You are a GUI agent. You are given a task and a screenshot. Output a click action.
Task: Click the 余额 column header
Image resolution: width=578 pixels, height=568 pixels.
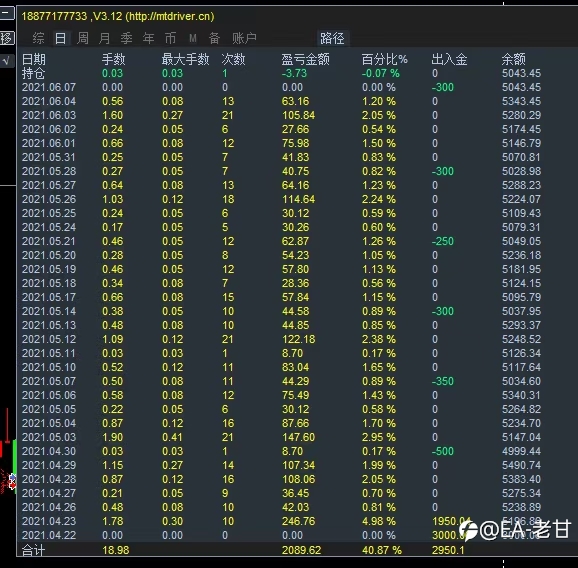513,59
